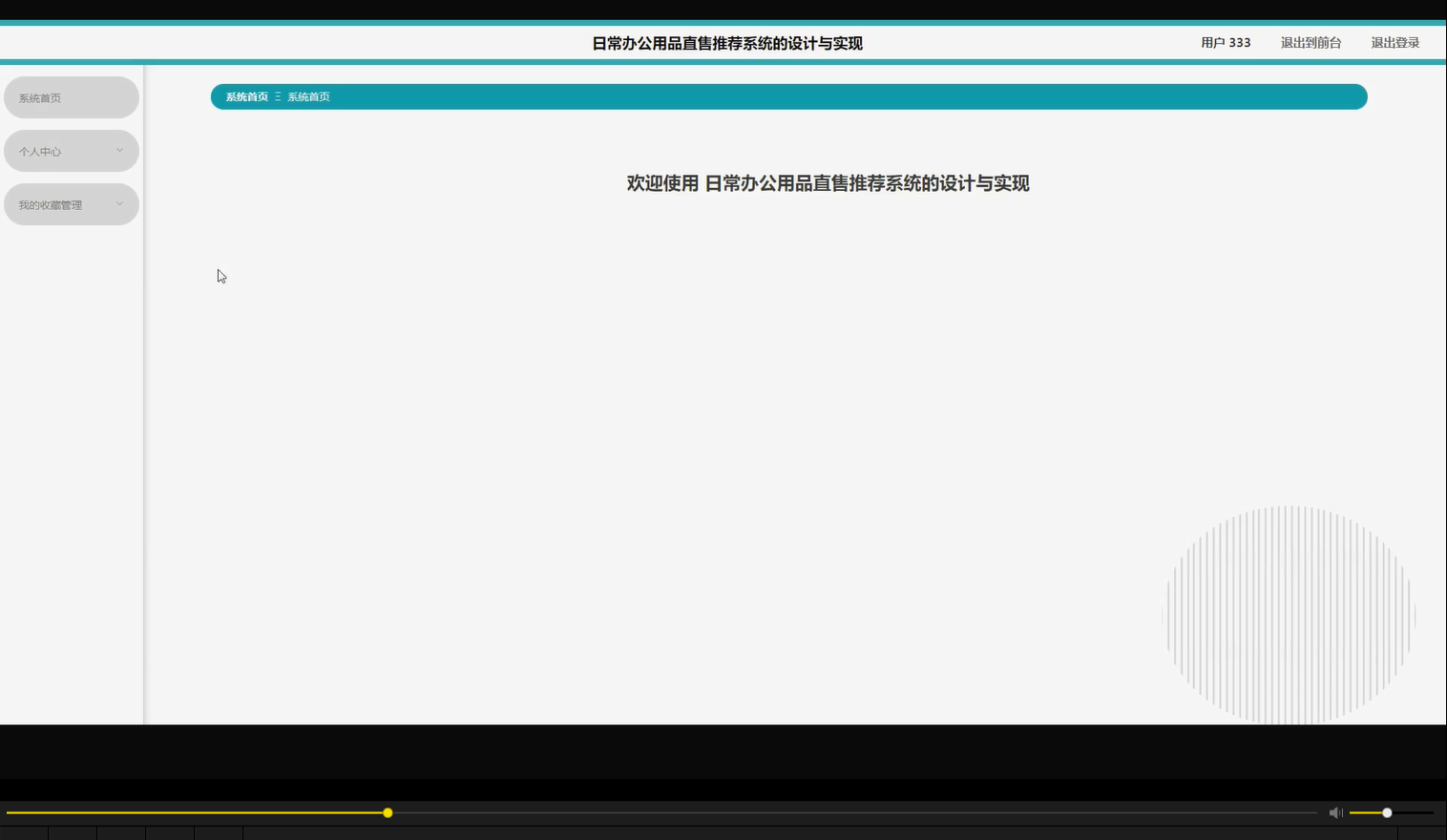Expand the 我的收藏管理 sidebar menu

pyautogui.click(x=72, y=204)
